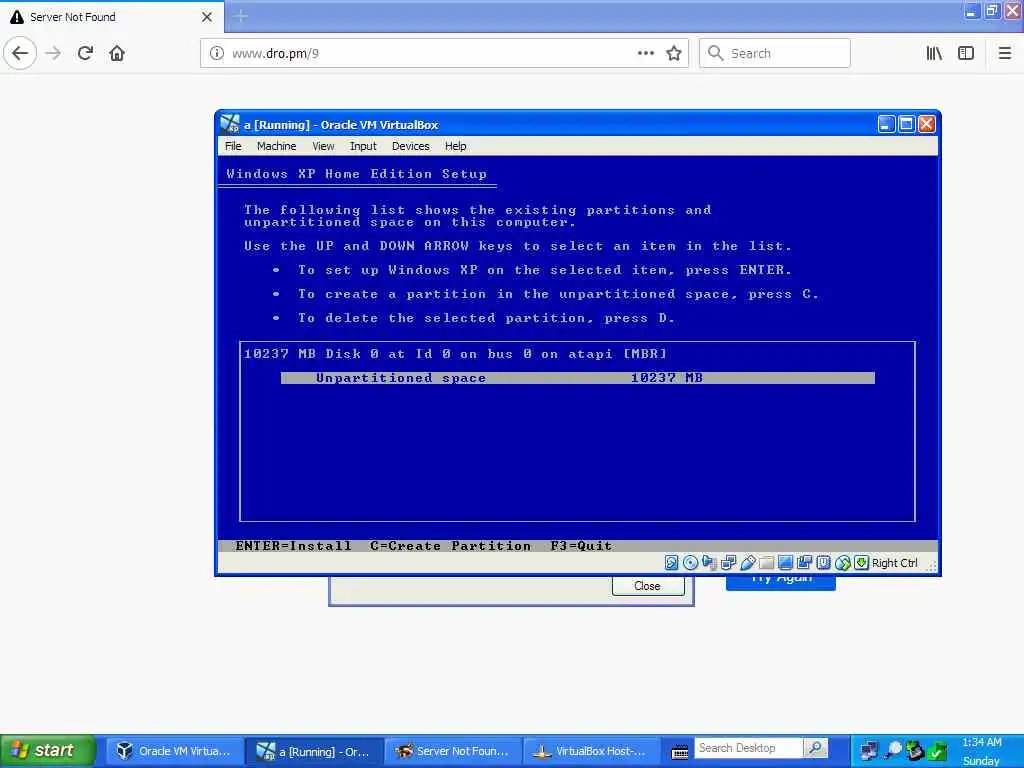Viewport: 1024px width, 768px height.
Task: Click the Close button behind the VM window
Action: tap(648, 586)
